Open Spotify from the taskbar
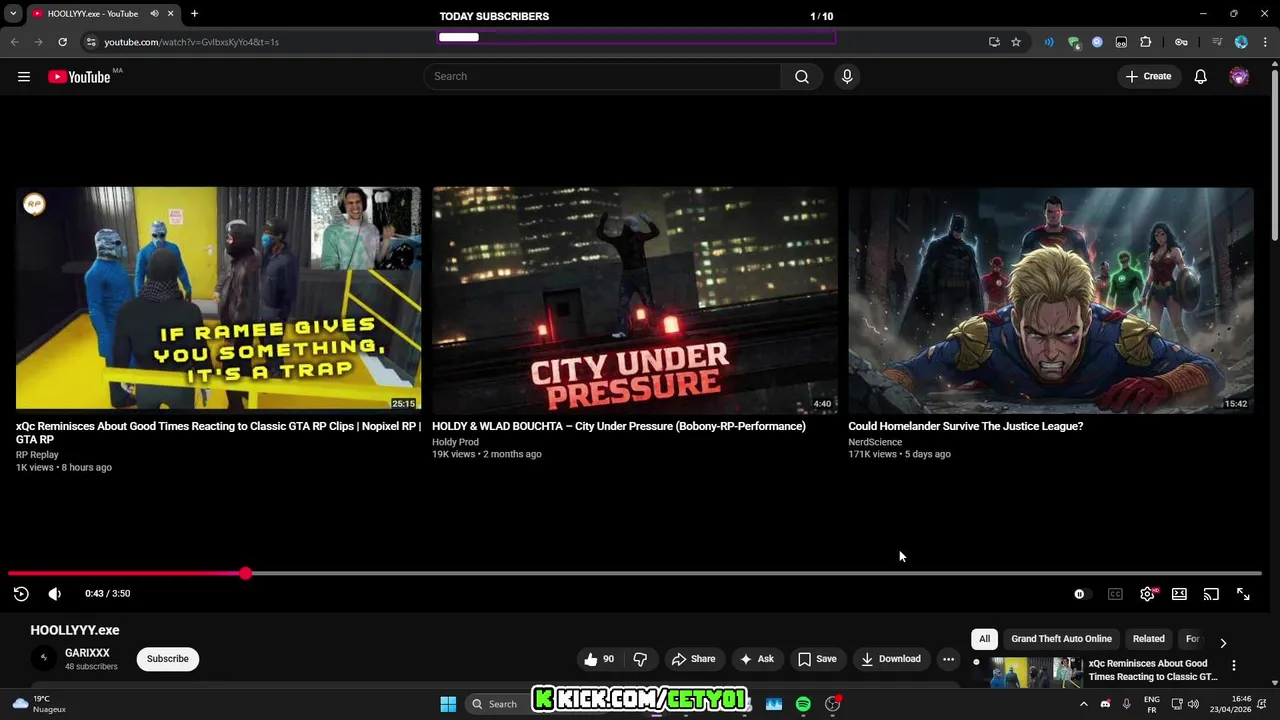 pos(803,704)
